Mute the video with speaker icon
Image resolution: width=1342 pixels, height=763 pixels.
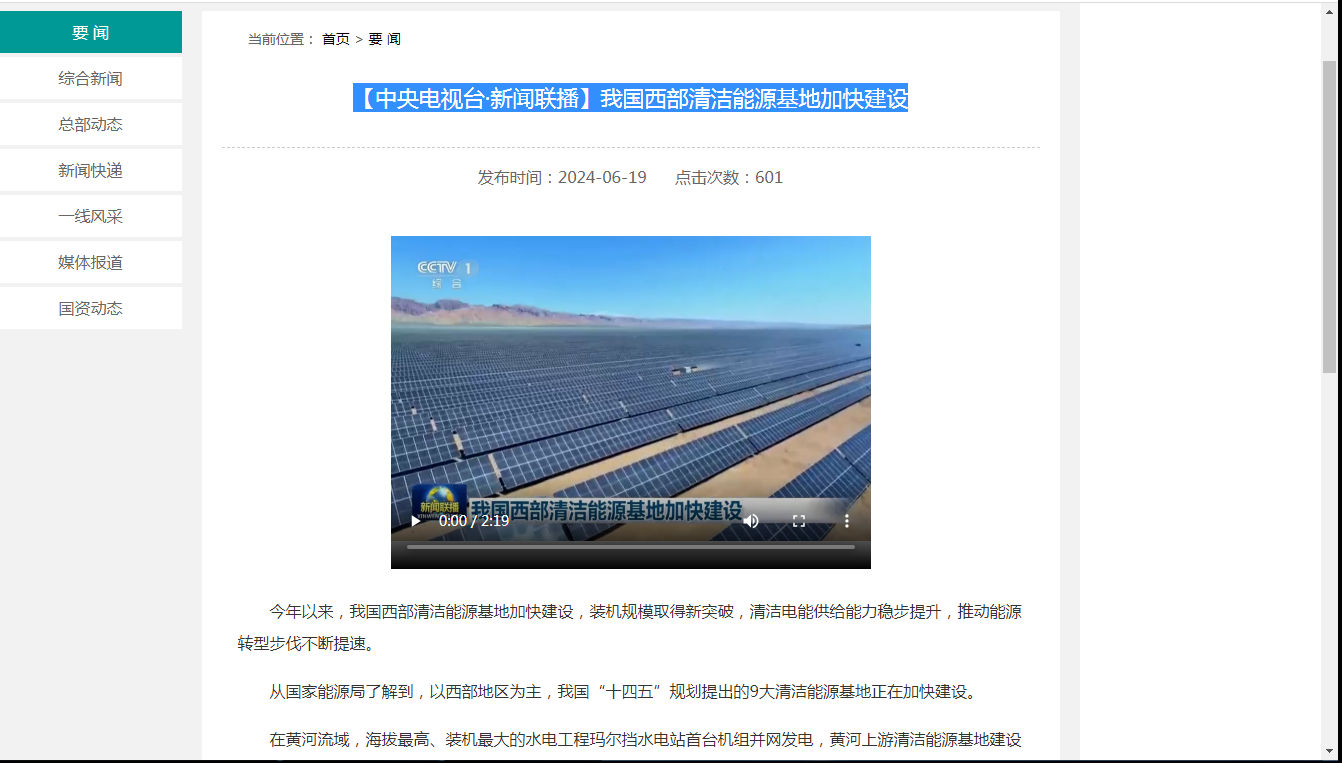(751, 521)
